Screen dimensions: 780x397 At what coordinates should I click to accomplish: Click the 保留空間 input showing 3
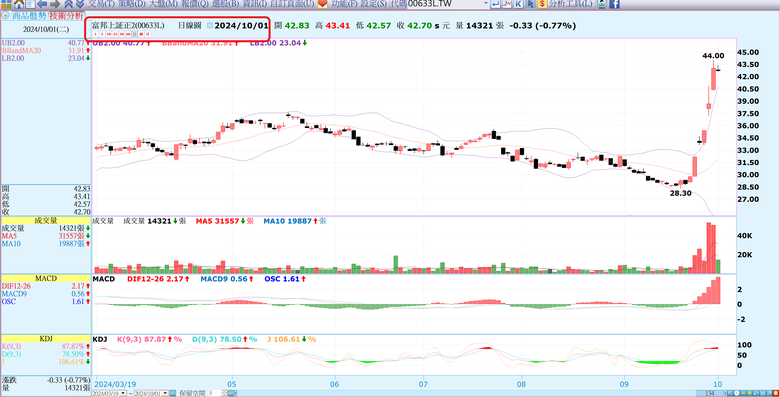[x=214, y=393]
